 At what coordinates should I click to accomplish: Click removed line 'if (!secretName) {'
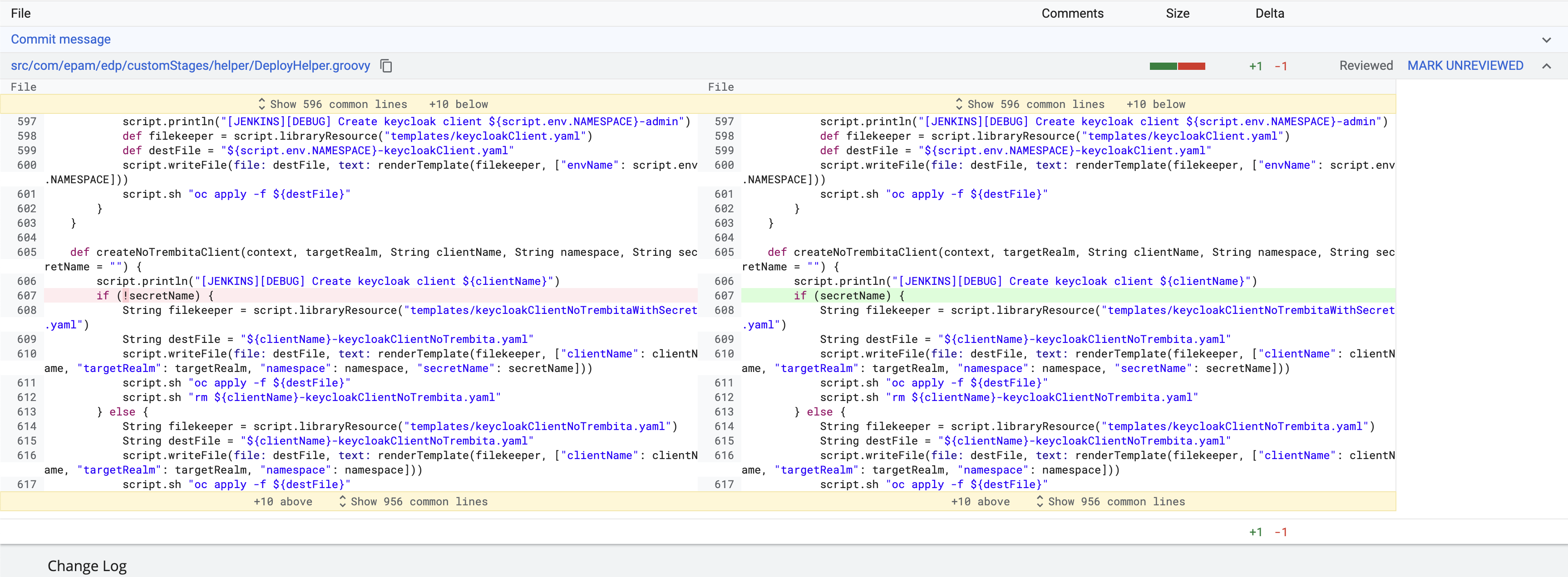[x=371, y=295]
